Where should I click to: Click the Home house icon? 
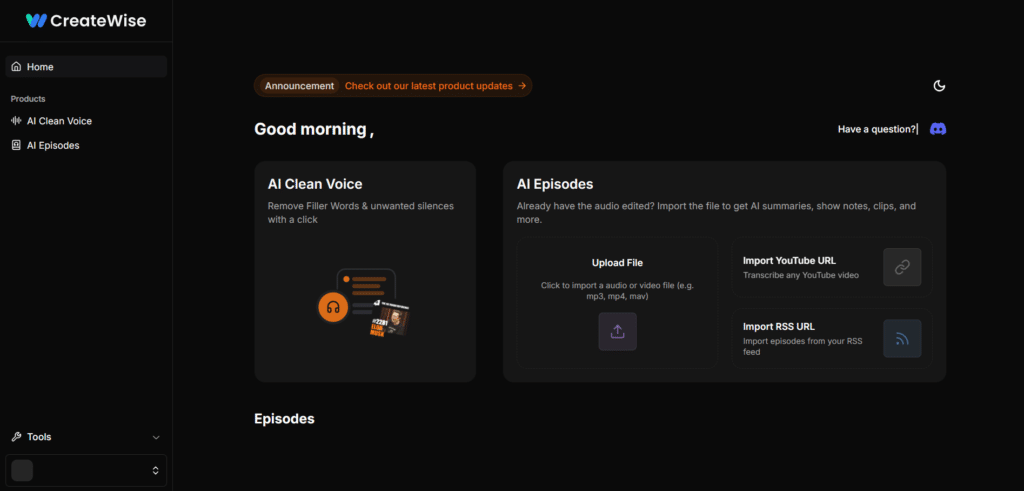point(16,67)
